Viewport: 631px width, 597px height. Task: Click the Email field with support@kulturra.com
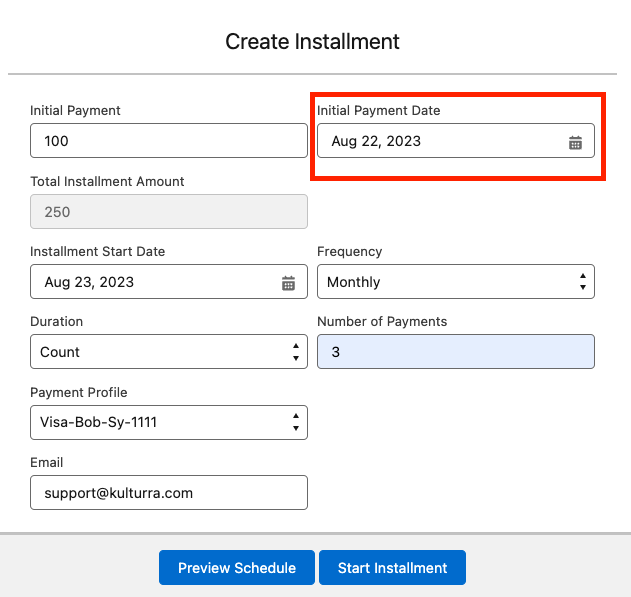tap(168, 493)
